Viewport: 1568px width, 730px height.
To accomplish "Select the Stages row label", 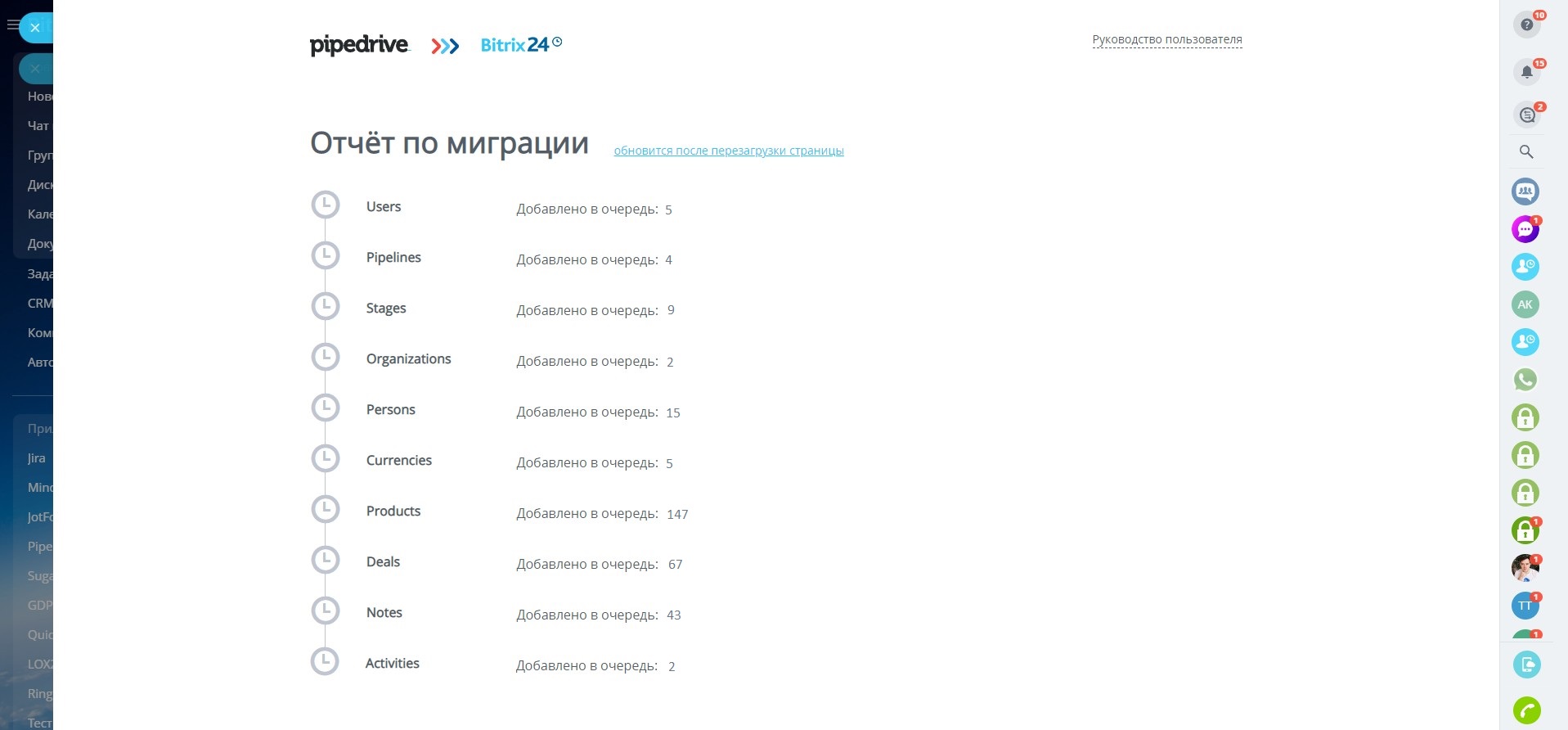I will click(386, 309).
